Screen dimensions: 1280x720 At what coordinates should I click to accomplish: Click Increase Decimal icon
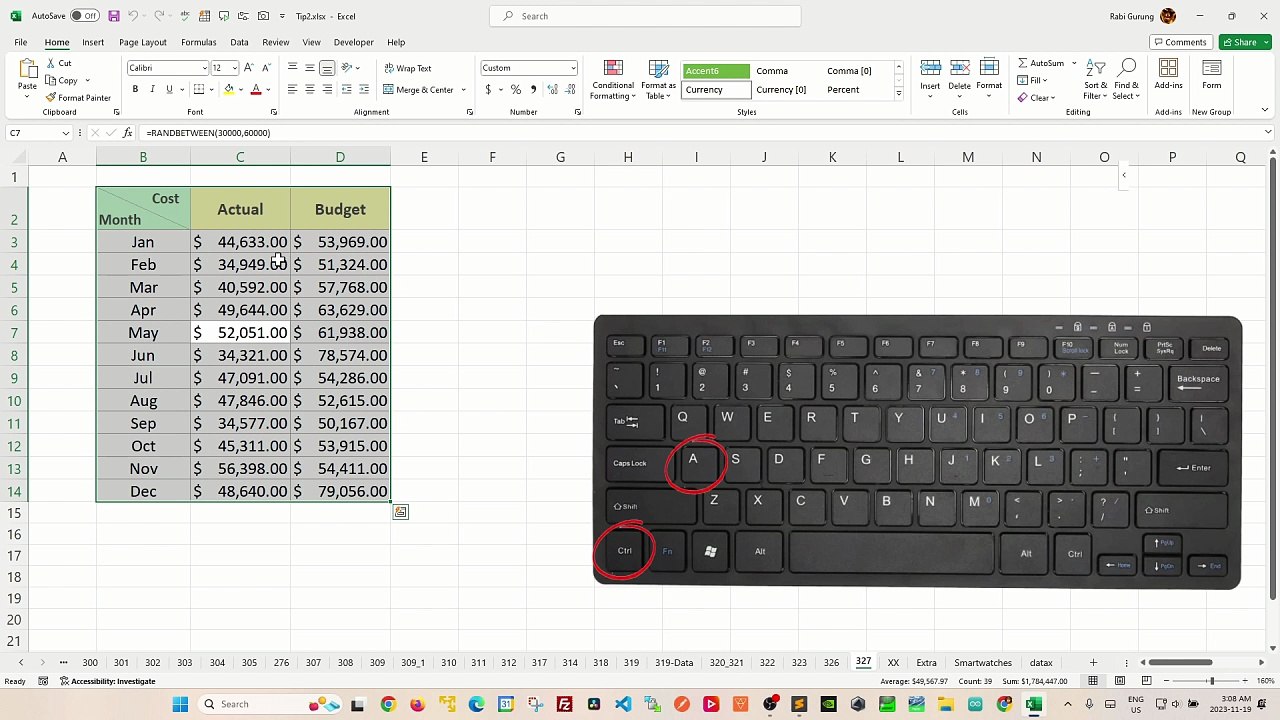pyautogui.click(x=552, y=90)
